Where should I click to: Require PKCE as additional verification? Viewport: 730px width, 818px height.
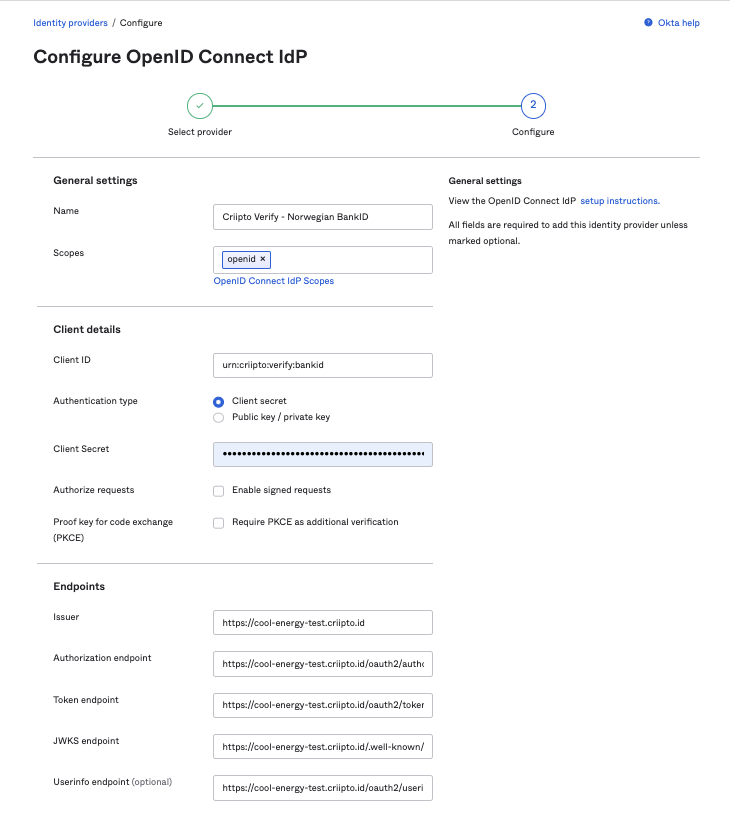(x=219, y=523)
